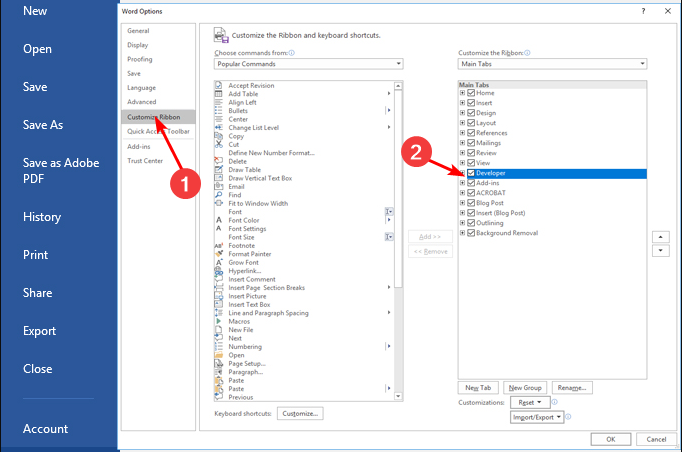Expand the View tab tree node

click(x=462, y=163)
